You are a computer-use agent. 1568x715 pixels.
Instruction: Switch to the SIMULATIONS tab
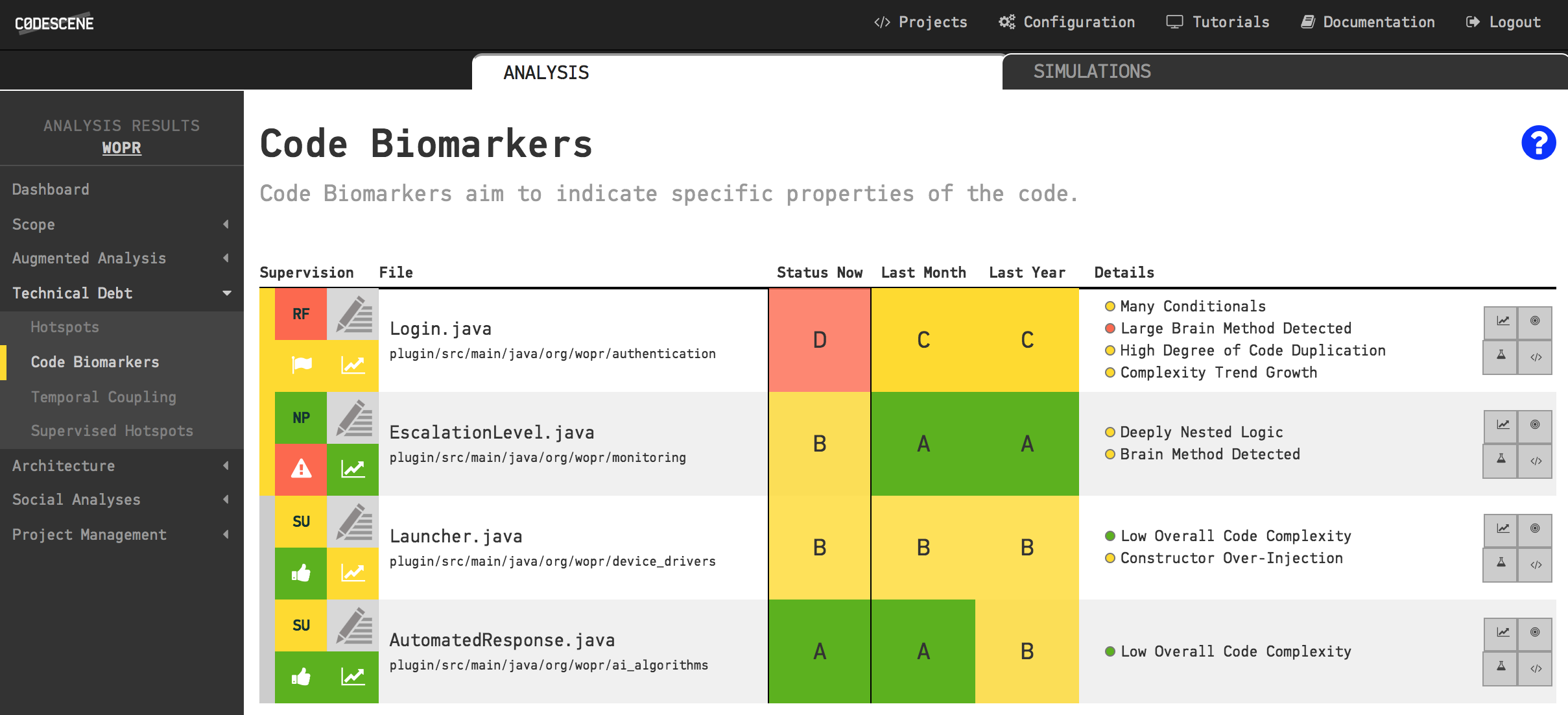pos(1091,71)
